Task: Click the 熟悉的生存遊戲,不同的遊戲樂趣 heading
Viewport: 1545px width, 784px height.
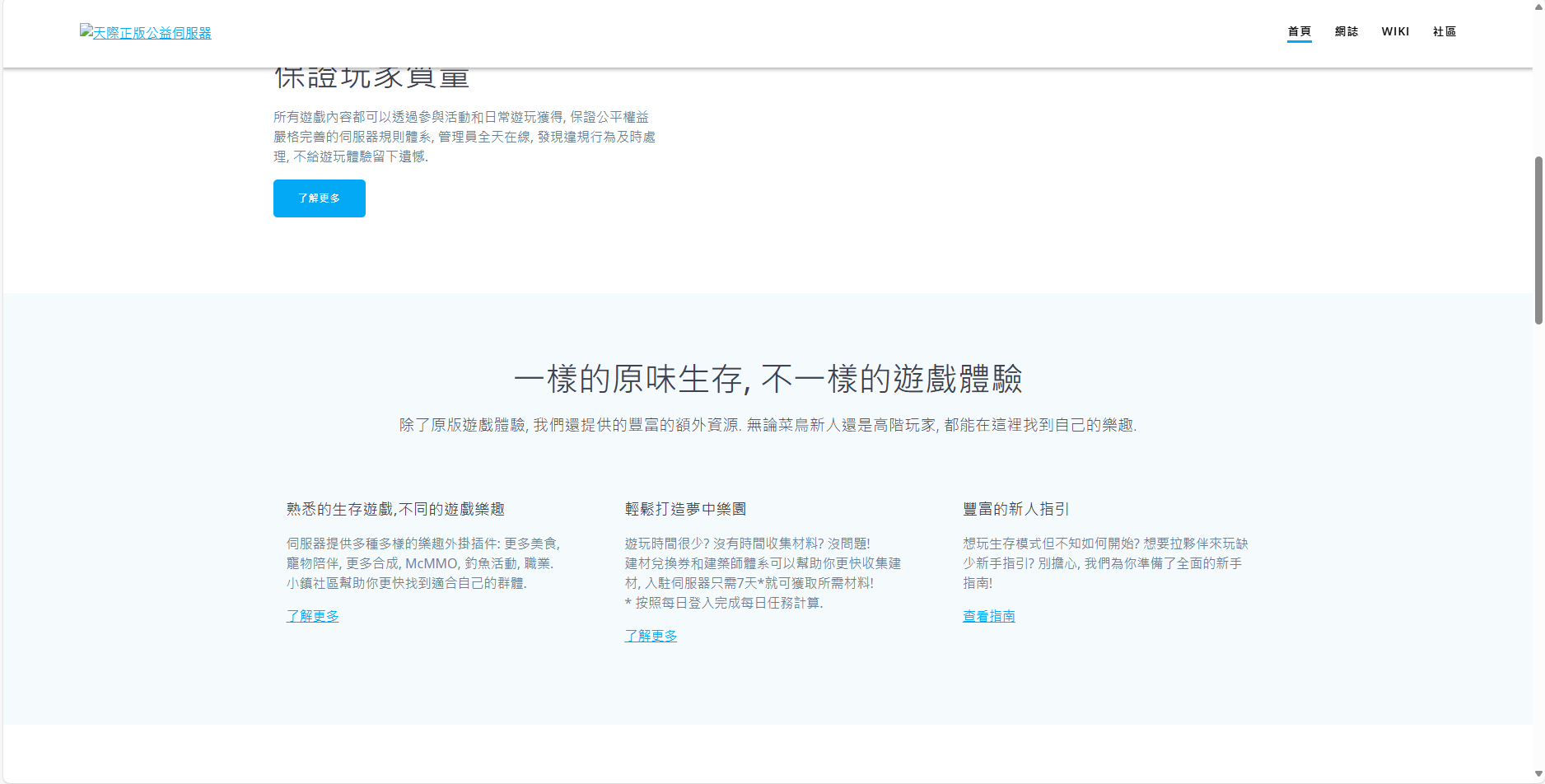Action: coord(395,509)
